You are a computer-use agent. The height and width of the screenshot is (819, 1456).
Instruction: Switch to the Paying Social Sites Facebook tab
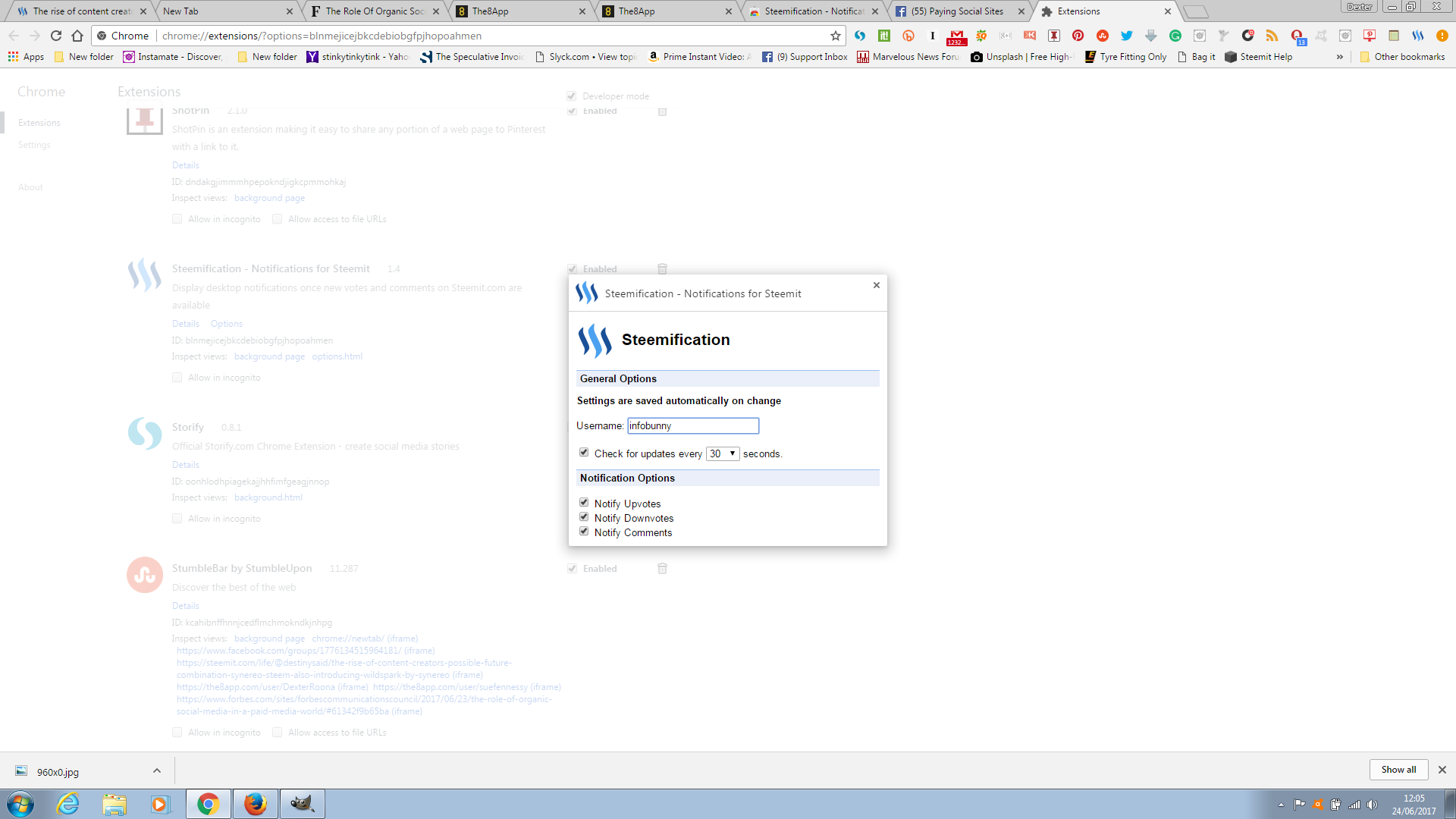point(959,11)
